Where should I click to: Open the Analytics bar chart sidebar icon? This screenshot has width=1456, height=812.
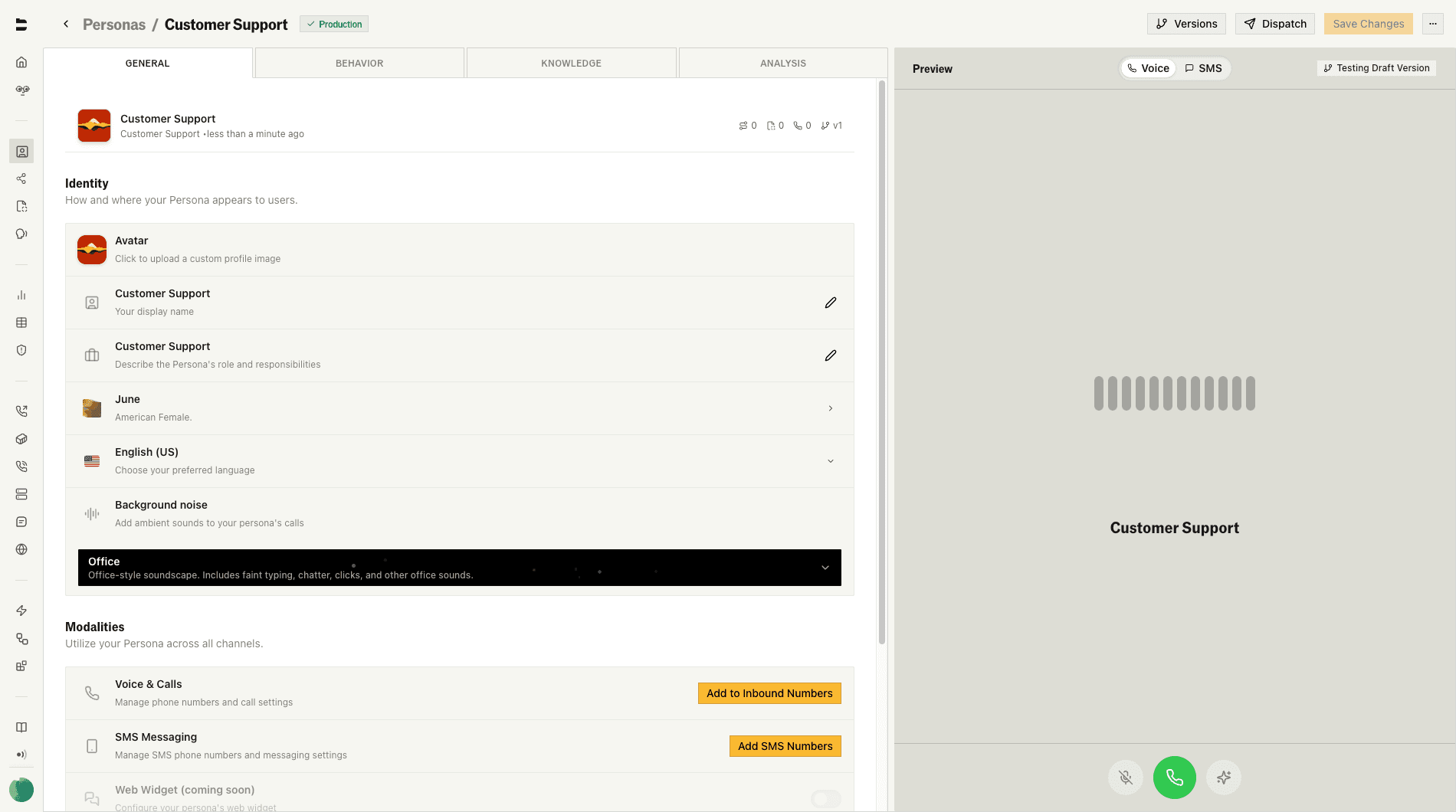coord(21,295)
